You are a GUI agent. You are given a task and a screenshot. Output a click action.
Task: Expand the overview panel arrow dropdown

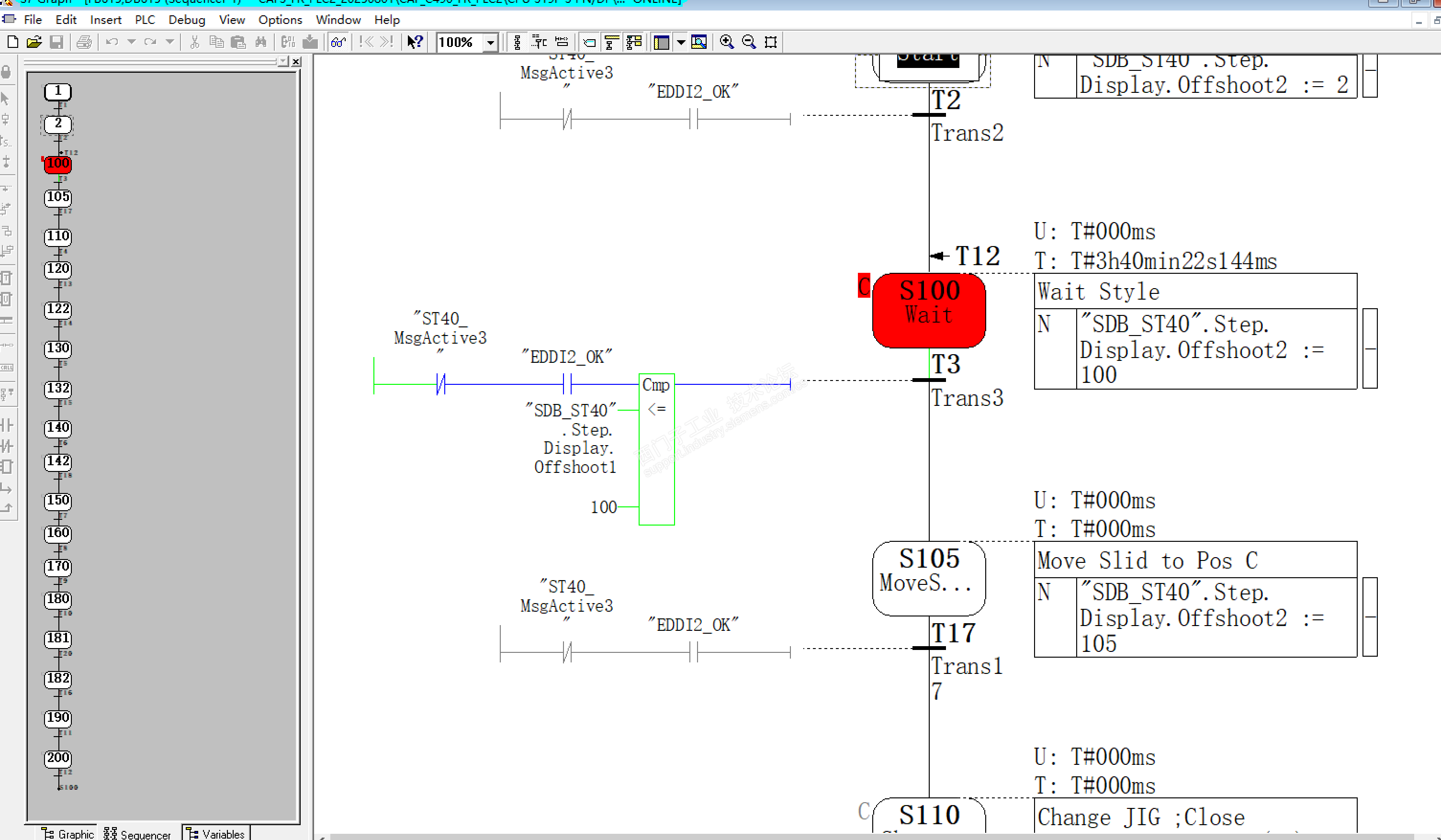tap(680, 42)
